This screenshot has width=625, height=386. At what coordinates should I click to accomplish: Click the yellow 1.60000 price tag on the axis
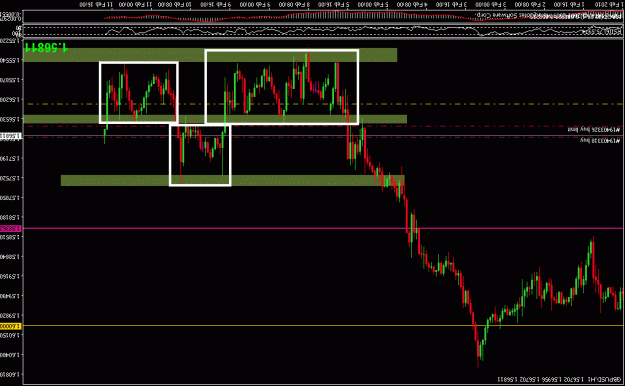[11, 326]
